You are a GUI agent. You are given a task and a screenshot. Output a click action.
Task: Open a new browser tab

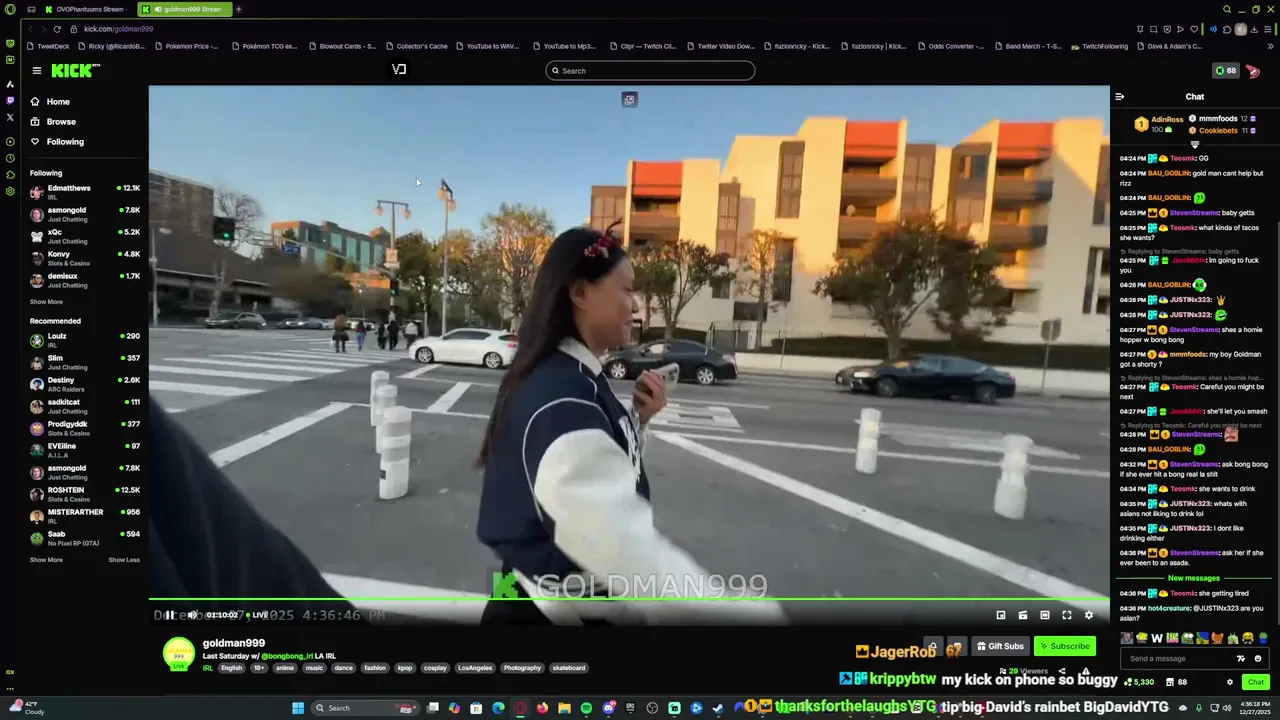click(239, 9)
